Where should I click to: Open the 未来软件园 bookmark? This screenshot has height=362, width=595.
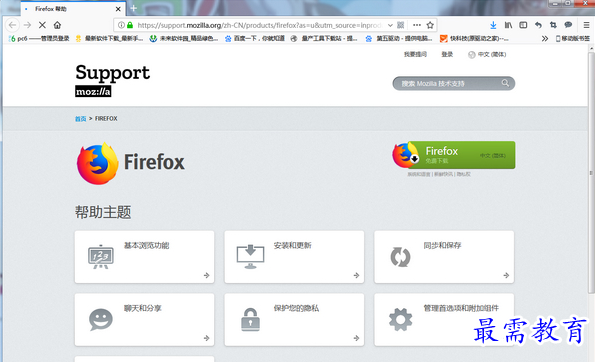pyautogui.click(x=184, y=38)
